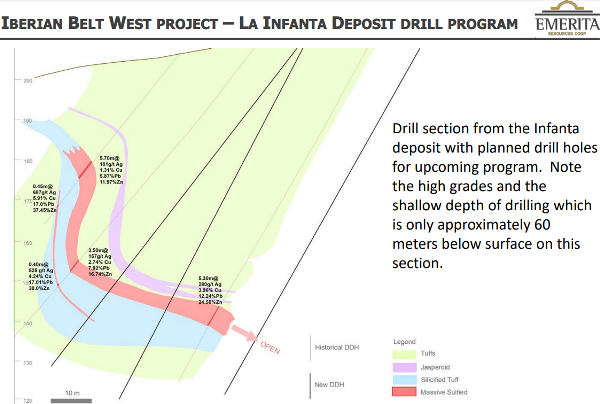Click the description paragraph starting 'Drill section from'
Viewport: 600px width, 404px height.
click(494, 195)
